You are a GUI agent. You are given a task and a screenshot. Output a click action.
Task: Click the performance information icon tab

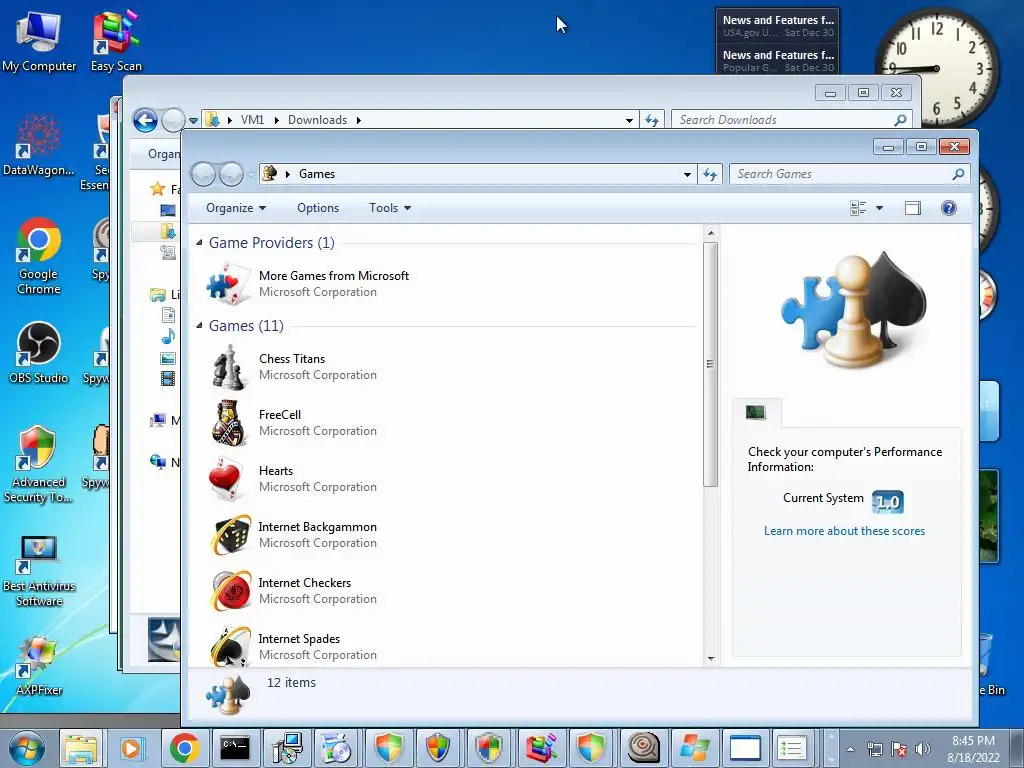pos(756,413)
